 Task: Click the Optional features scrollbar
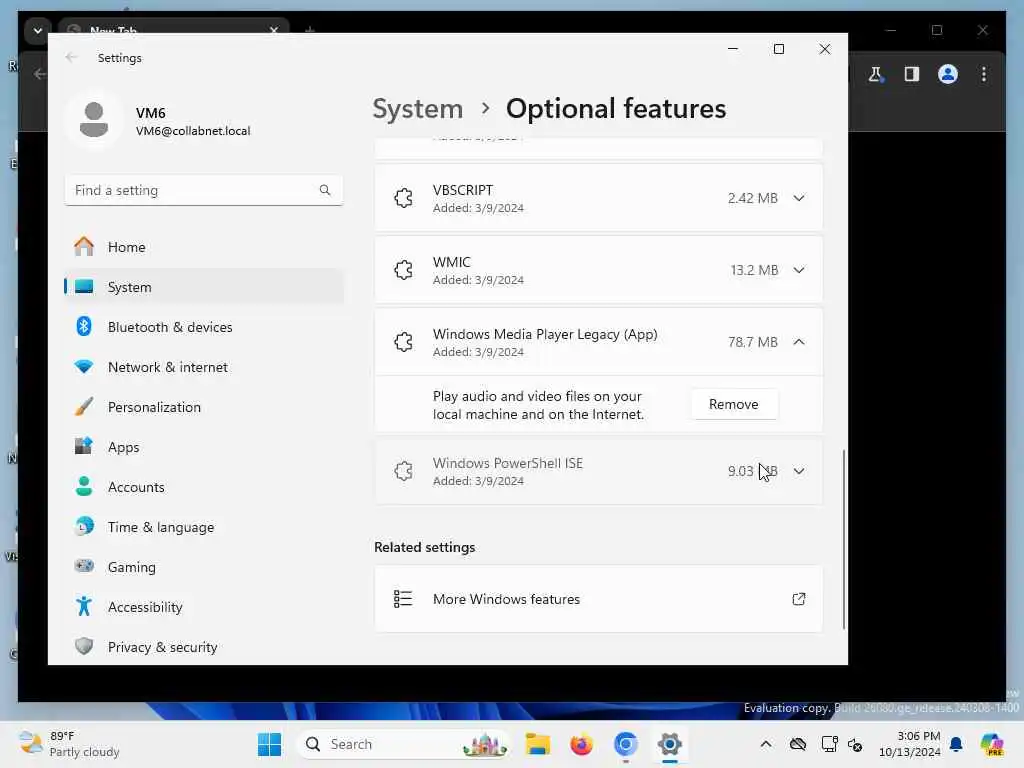[844, 539]
